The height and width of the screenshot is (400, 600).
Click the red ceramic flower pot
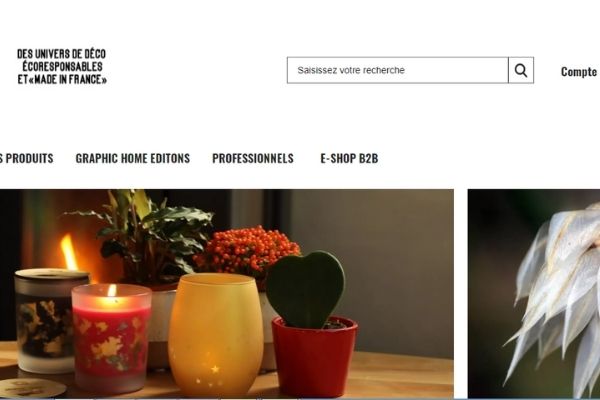(x=314, y=357)
